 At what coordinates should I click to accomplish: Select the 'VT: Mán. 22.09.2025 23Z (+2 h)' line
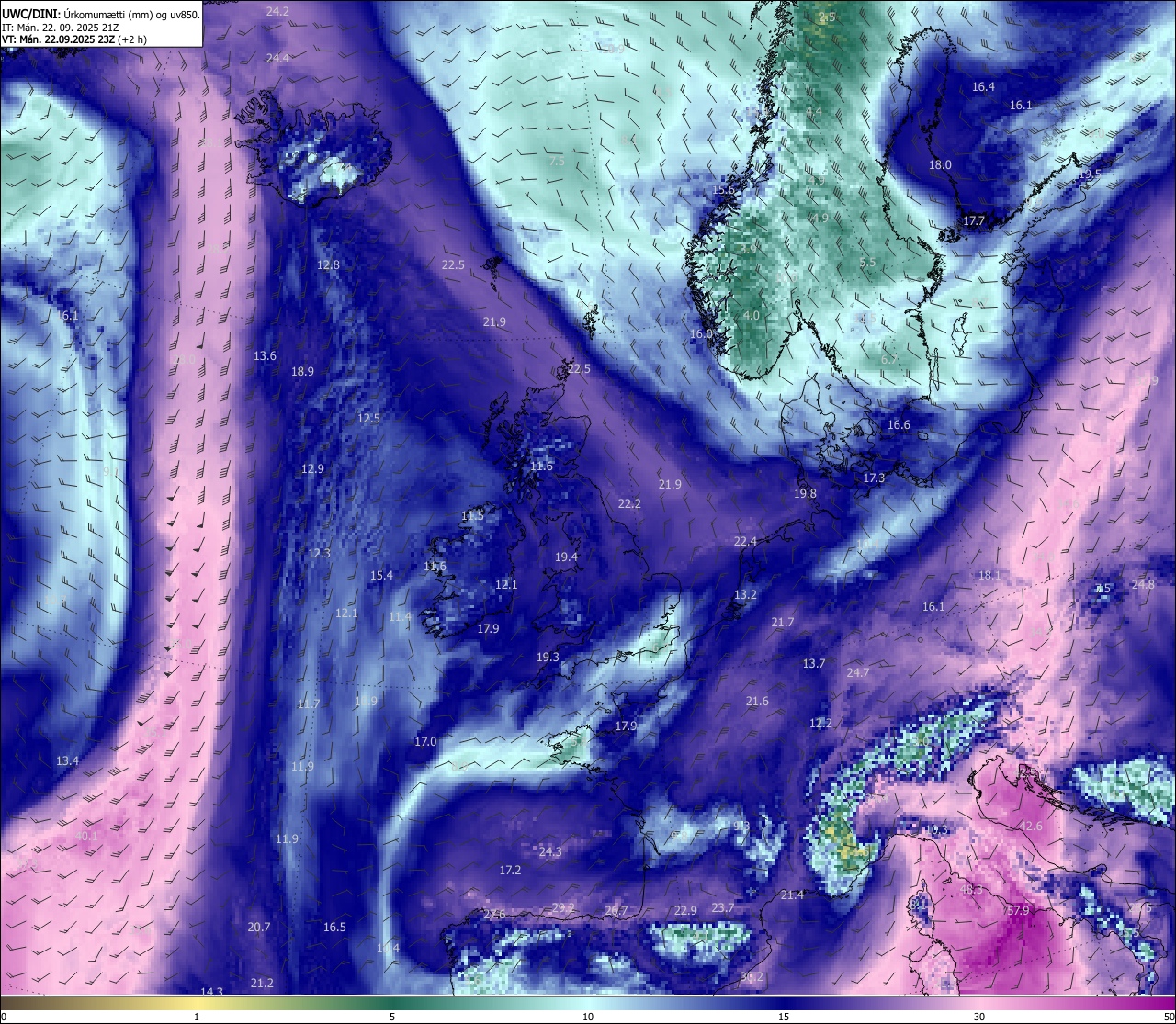point(74,39)
